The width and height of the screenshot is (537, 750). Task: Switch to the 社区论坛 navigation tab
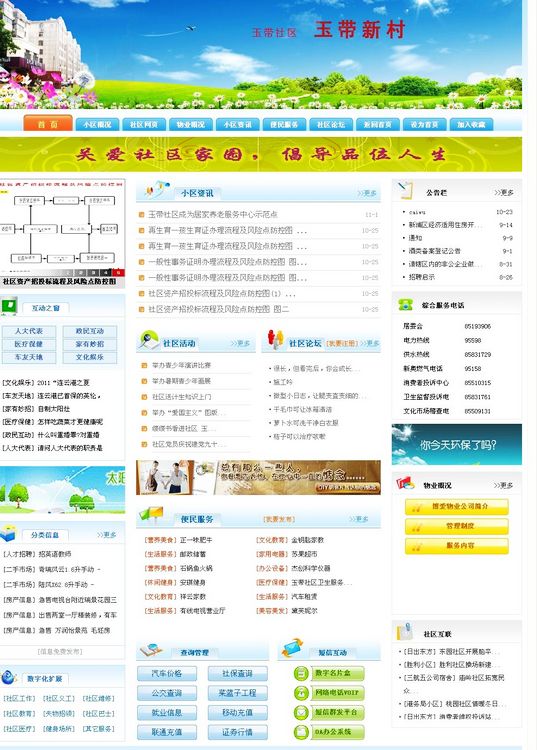coord(331,124)
